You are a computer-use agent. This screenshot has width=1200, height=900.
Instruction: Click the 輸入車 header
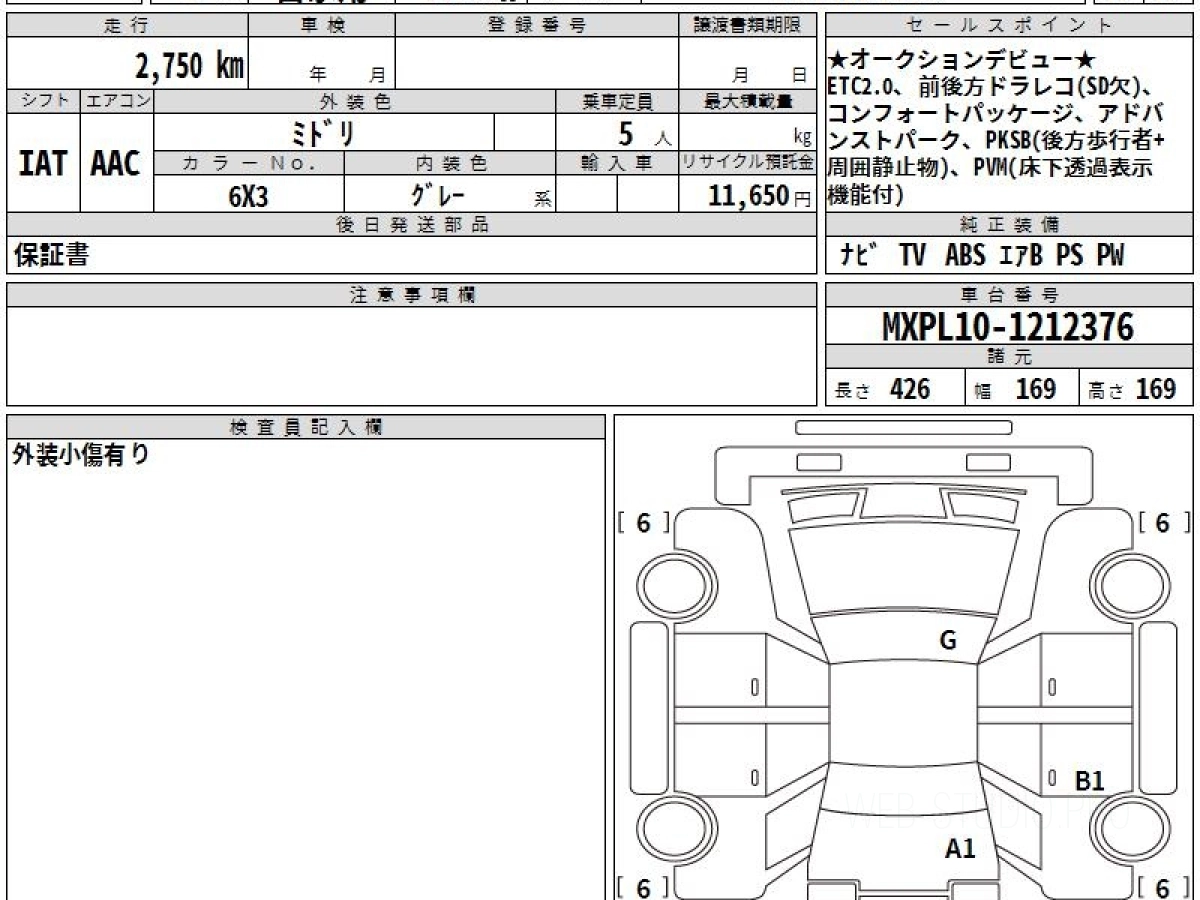(617, 163)
